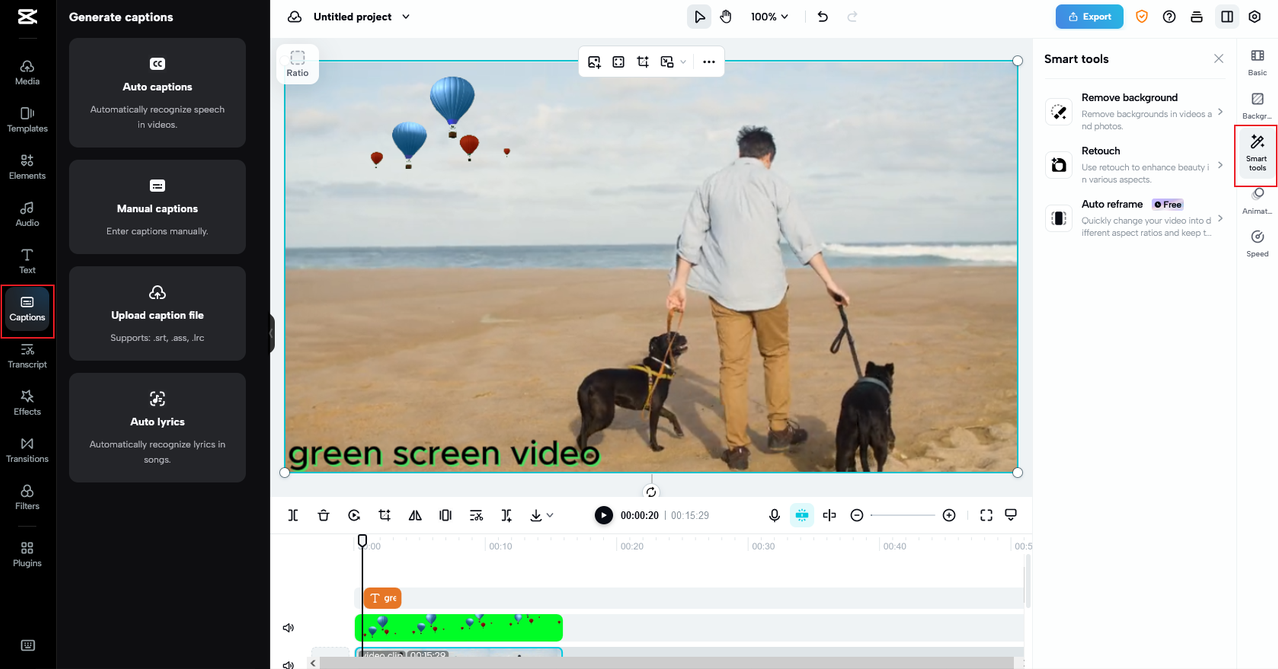Switch to the Speed tab
This screenshot has height=669, width=1278.
coord(1257,244)
